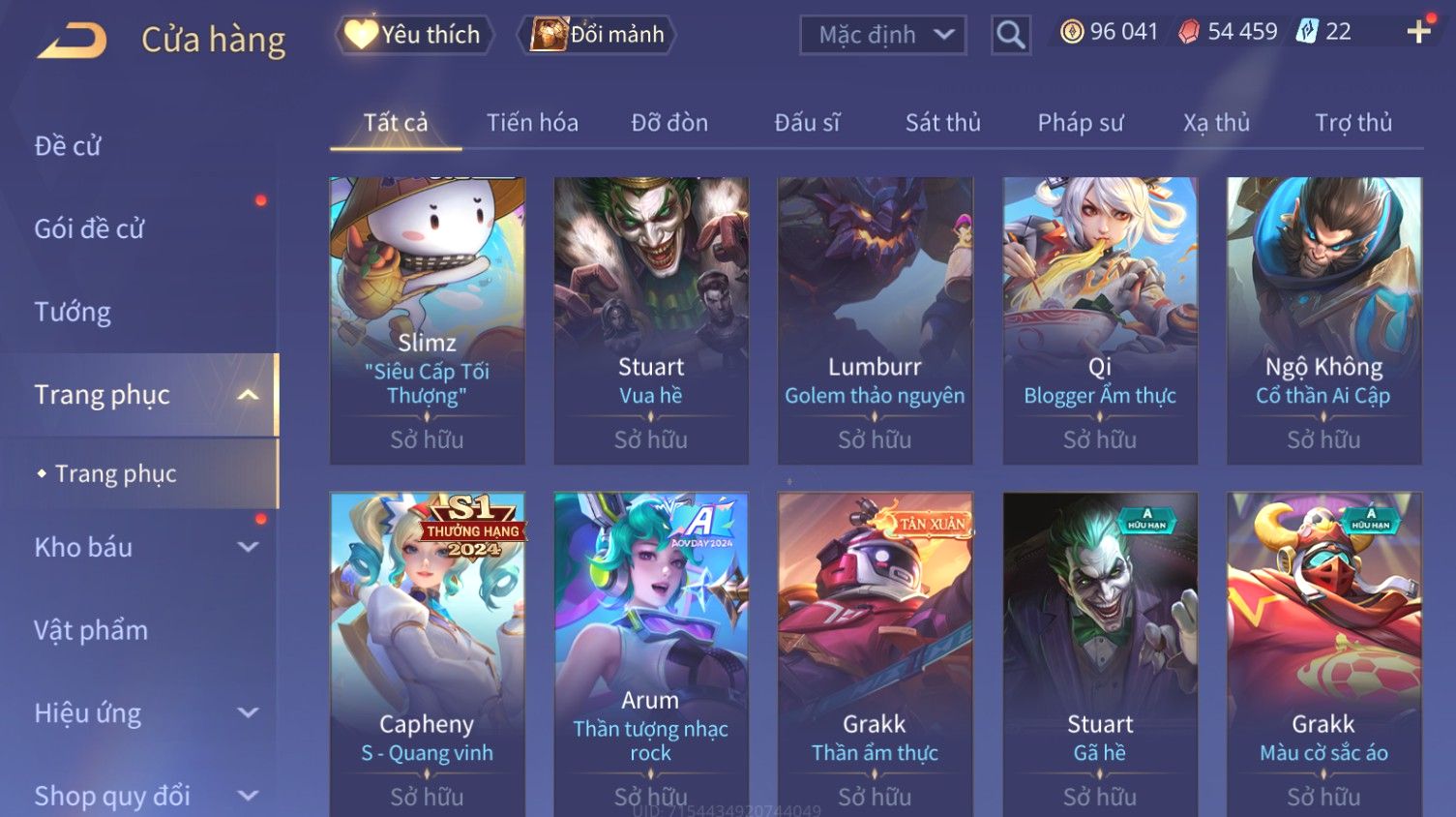Click the red ruby currency icon

1189,32
